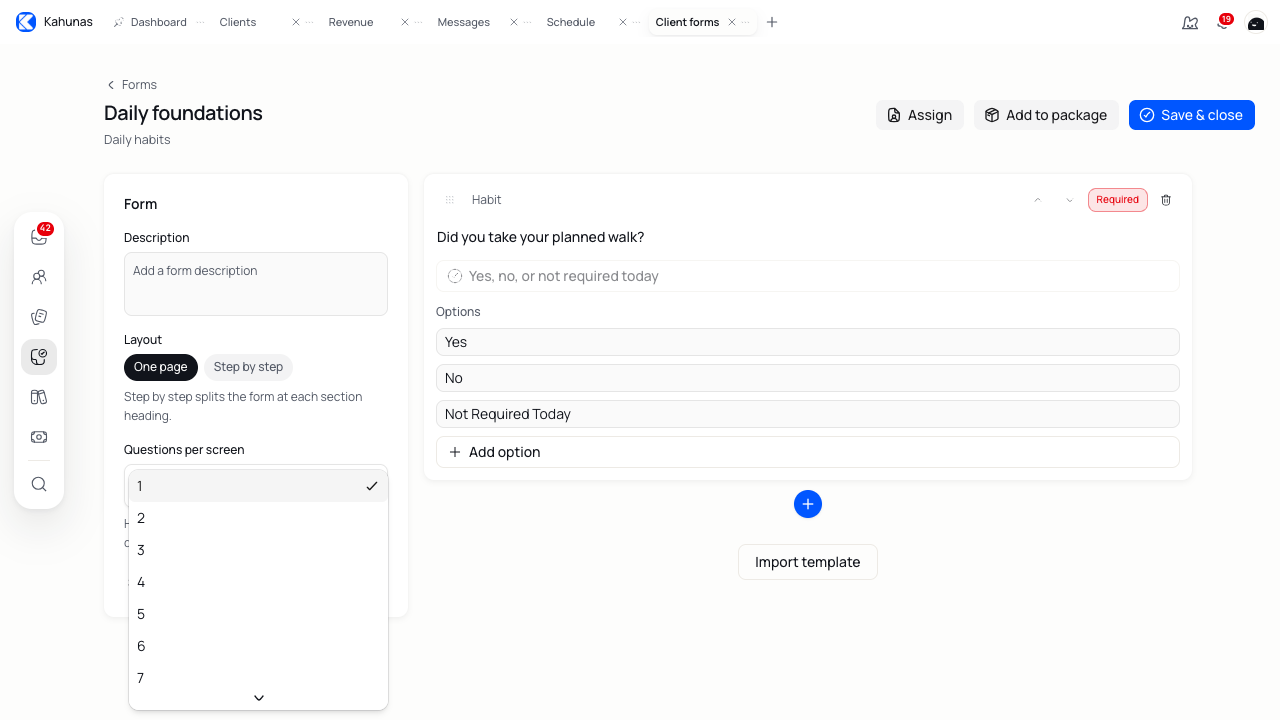Viewport: 1280px width, 720px height.
Task: Switch to the Schedule tab
Action: pos(571,22)
